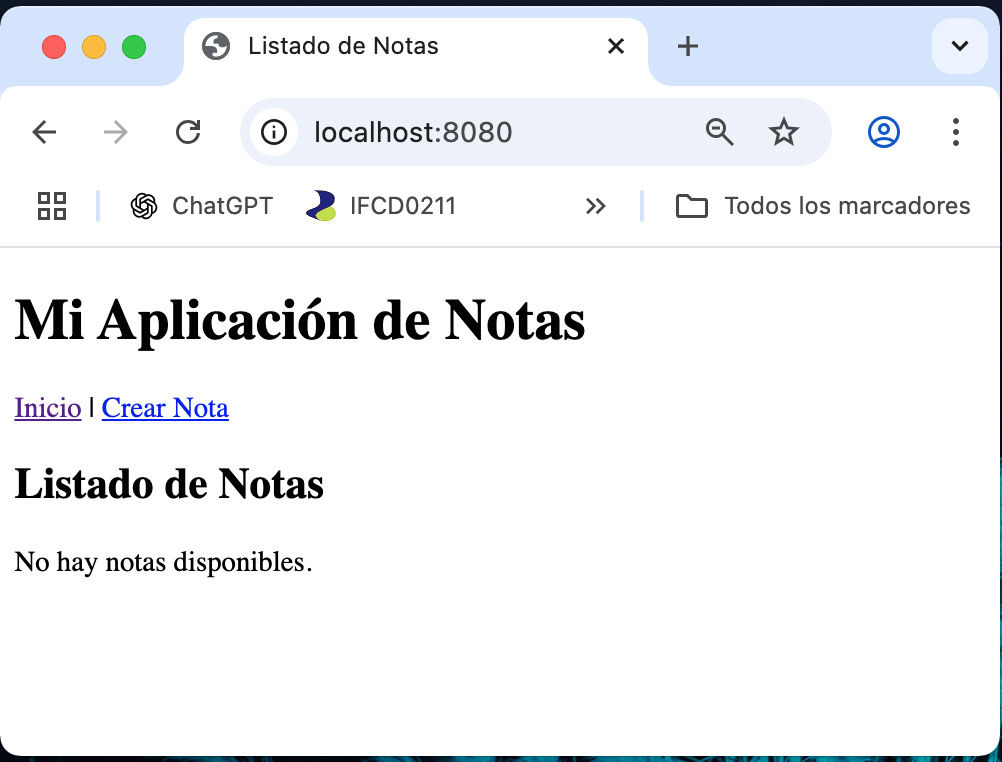Open the apps grid in bookmarks bar
Screen dimensions: 1002x762
coord(52,206)
